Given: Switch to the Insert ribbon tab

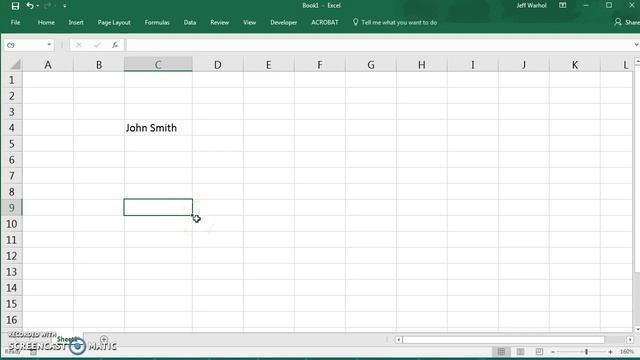Looking at the screenshot, I should [76, 22].
